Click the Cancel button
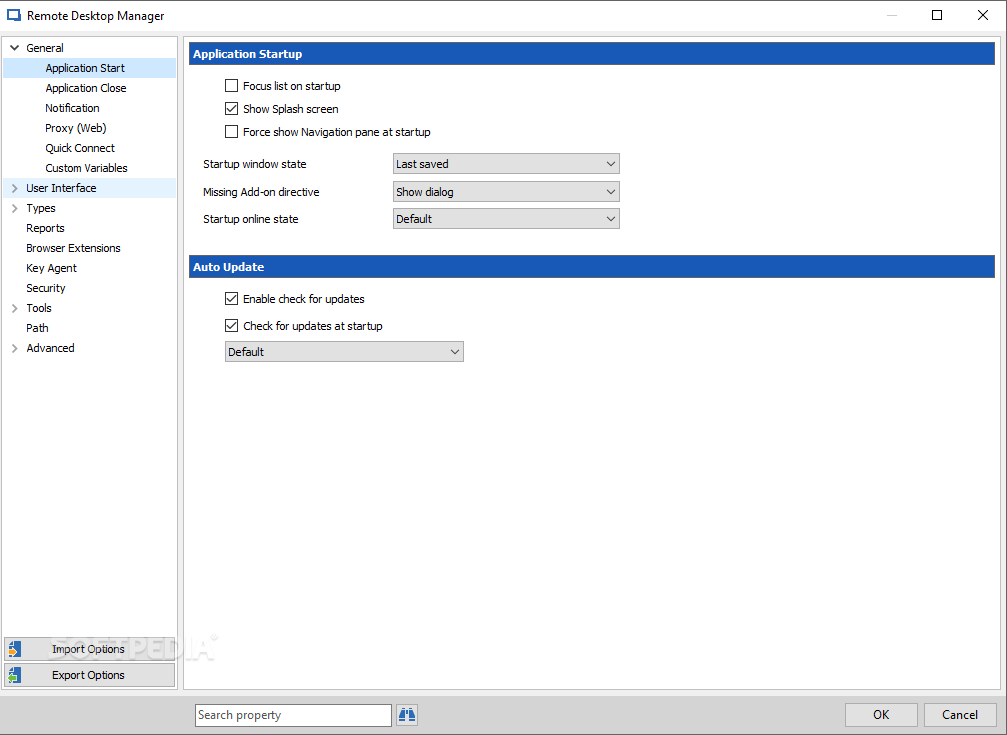The width and height of the screenshot is (1007, 735). (x=959, y=714)
